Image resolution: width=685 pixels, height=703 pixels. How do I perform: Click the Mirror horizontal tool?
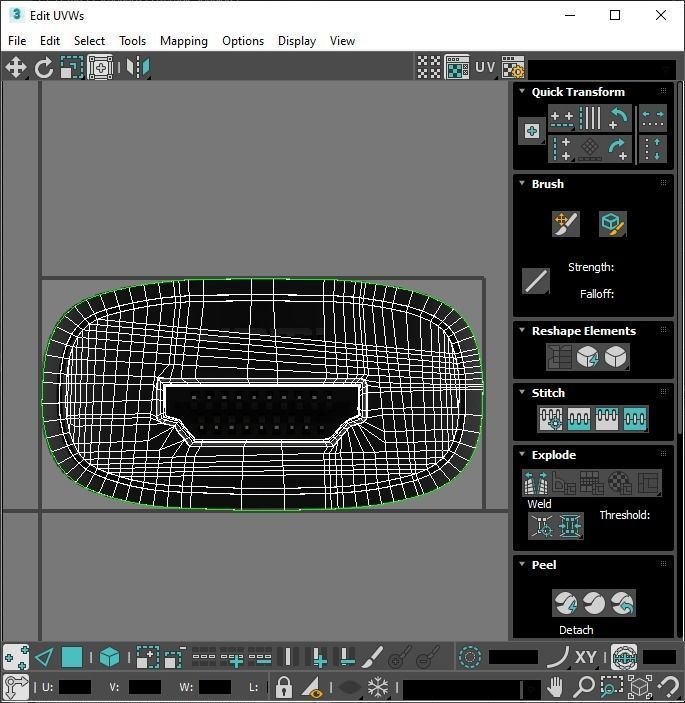[x=138, y=68]
